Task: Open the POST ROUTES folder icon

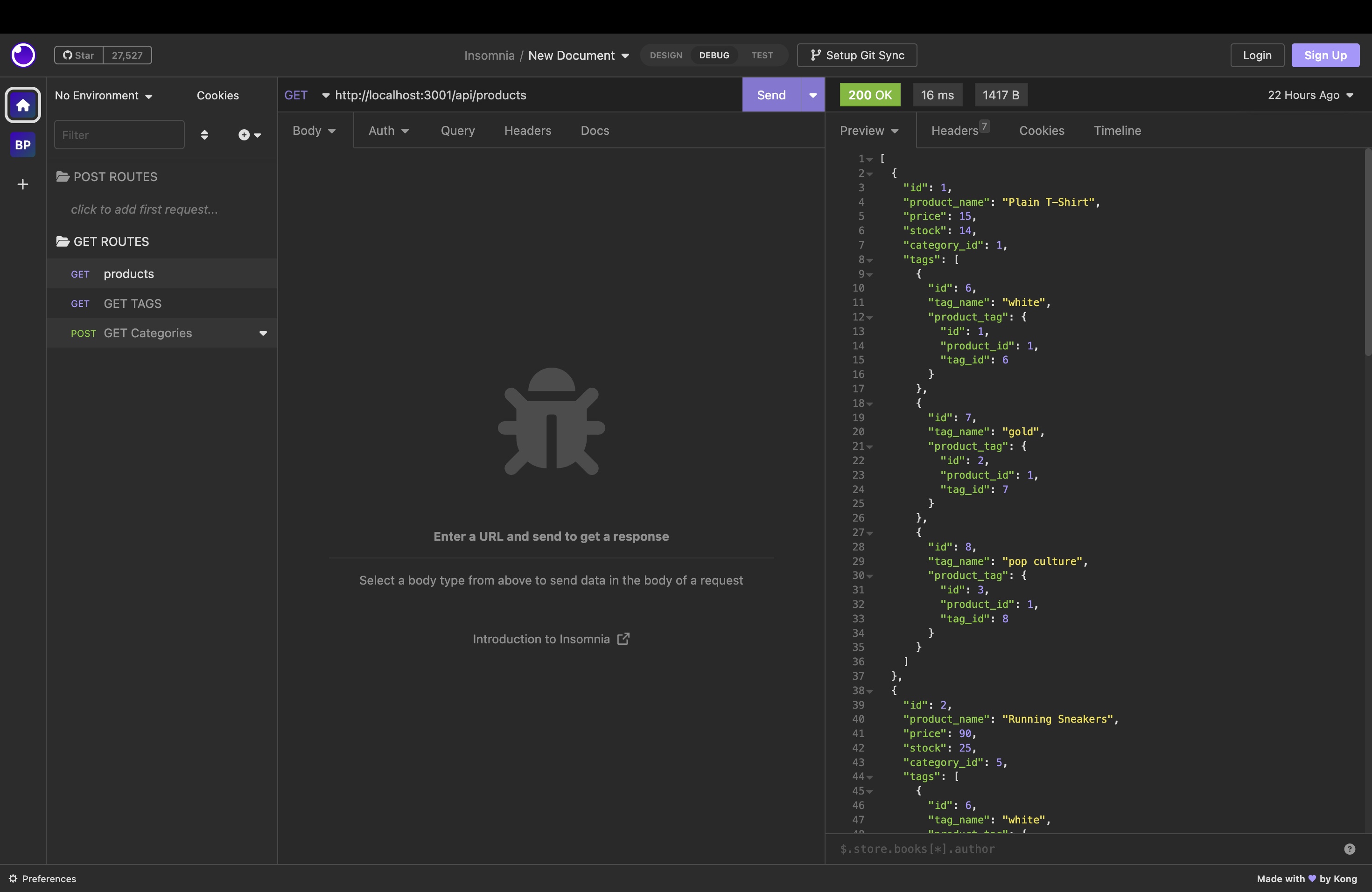Action: 63,176
